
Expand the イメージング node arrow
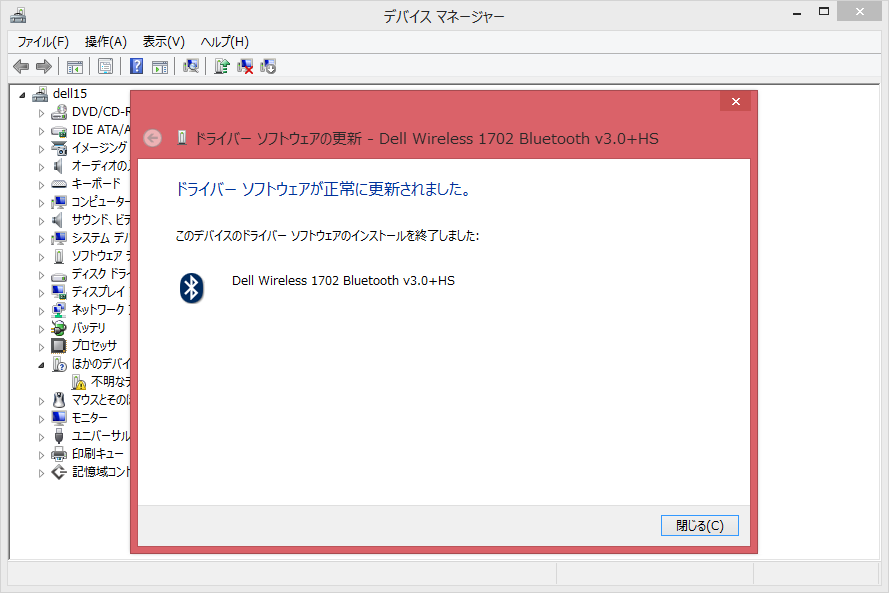pos(41,149)
